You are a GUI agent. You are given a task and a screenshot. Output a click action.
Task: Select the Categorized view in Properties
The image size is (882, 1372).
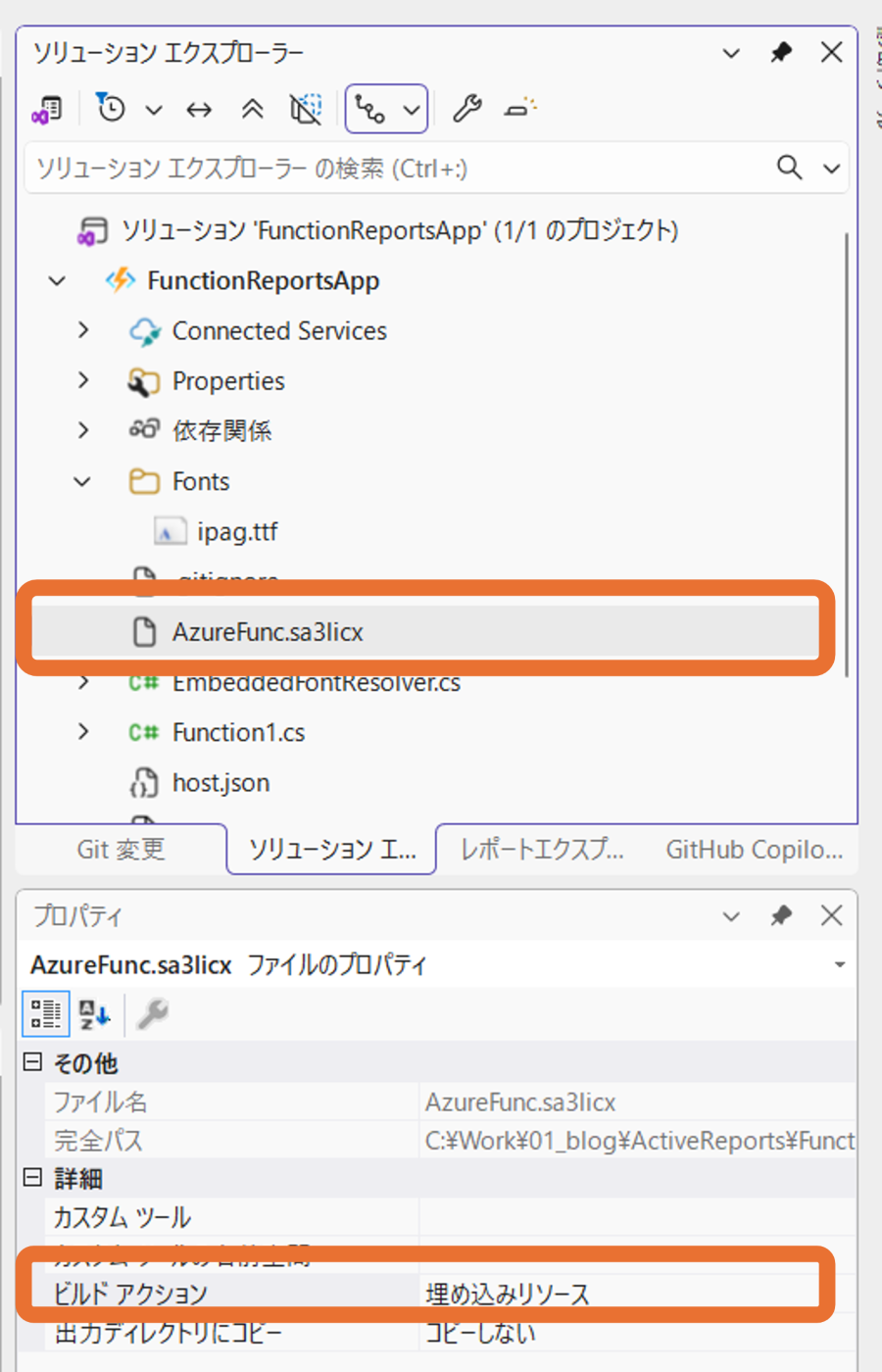coord(45,1013)
